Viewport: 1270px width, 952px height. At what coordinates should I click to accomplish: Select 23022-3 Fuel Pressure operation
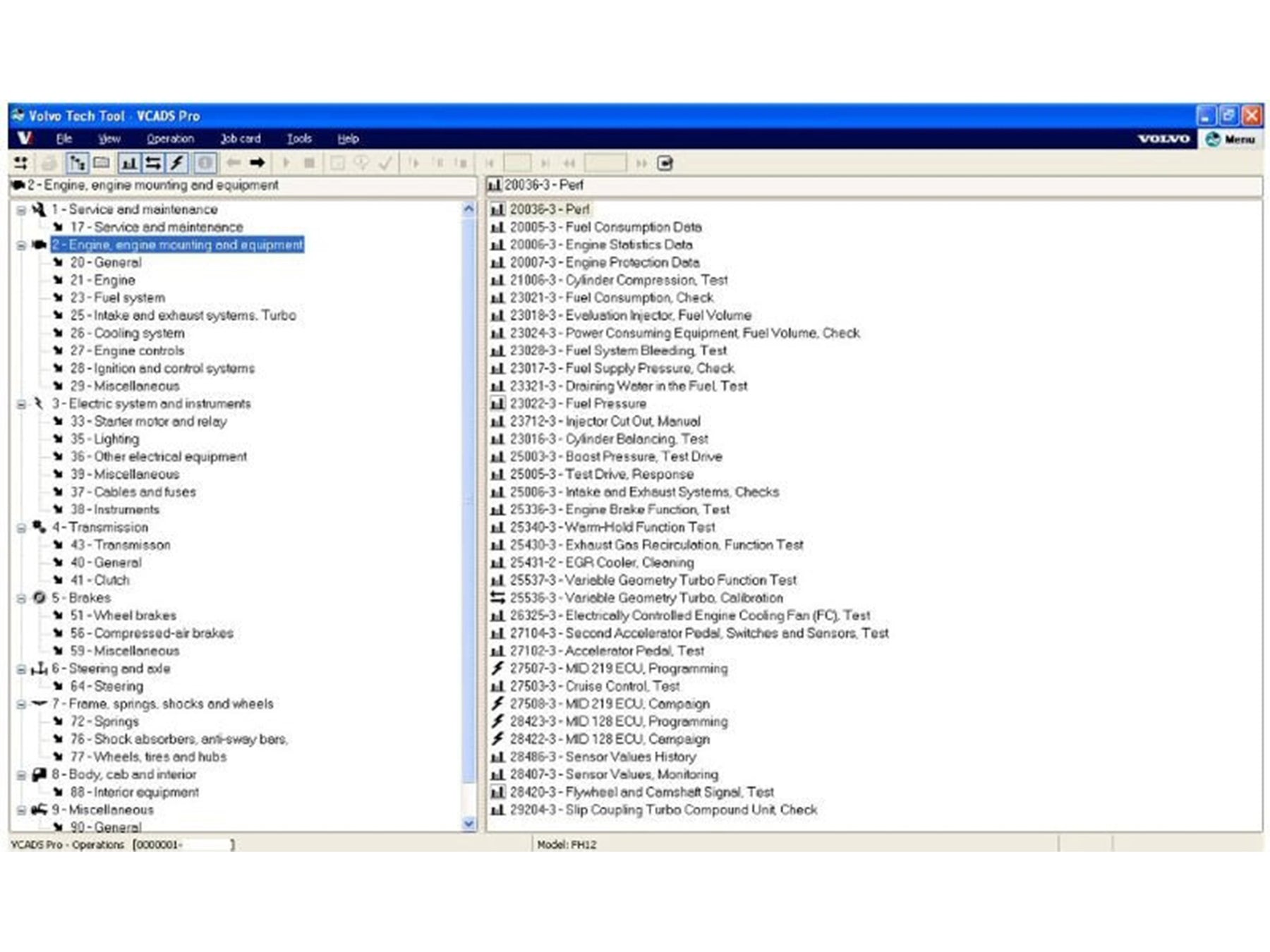[x=605, y=404]
